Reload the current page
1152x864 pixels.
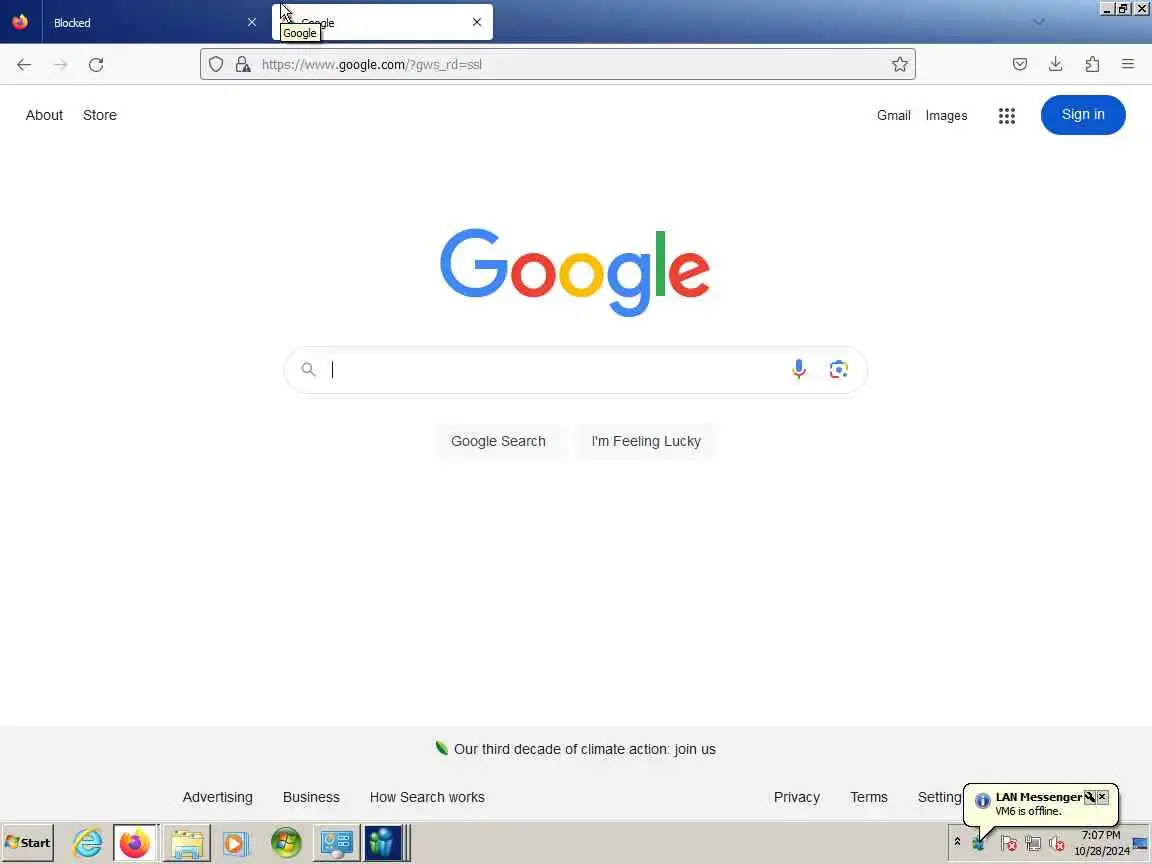tap(96, 65)
